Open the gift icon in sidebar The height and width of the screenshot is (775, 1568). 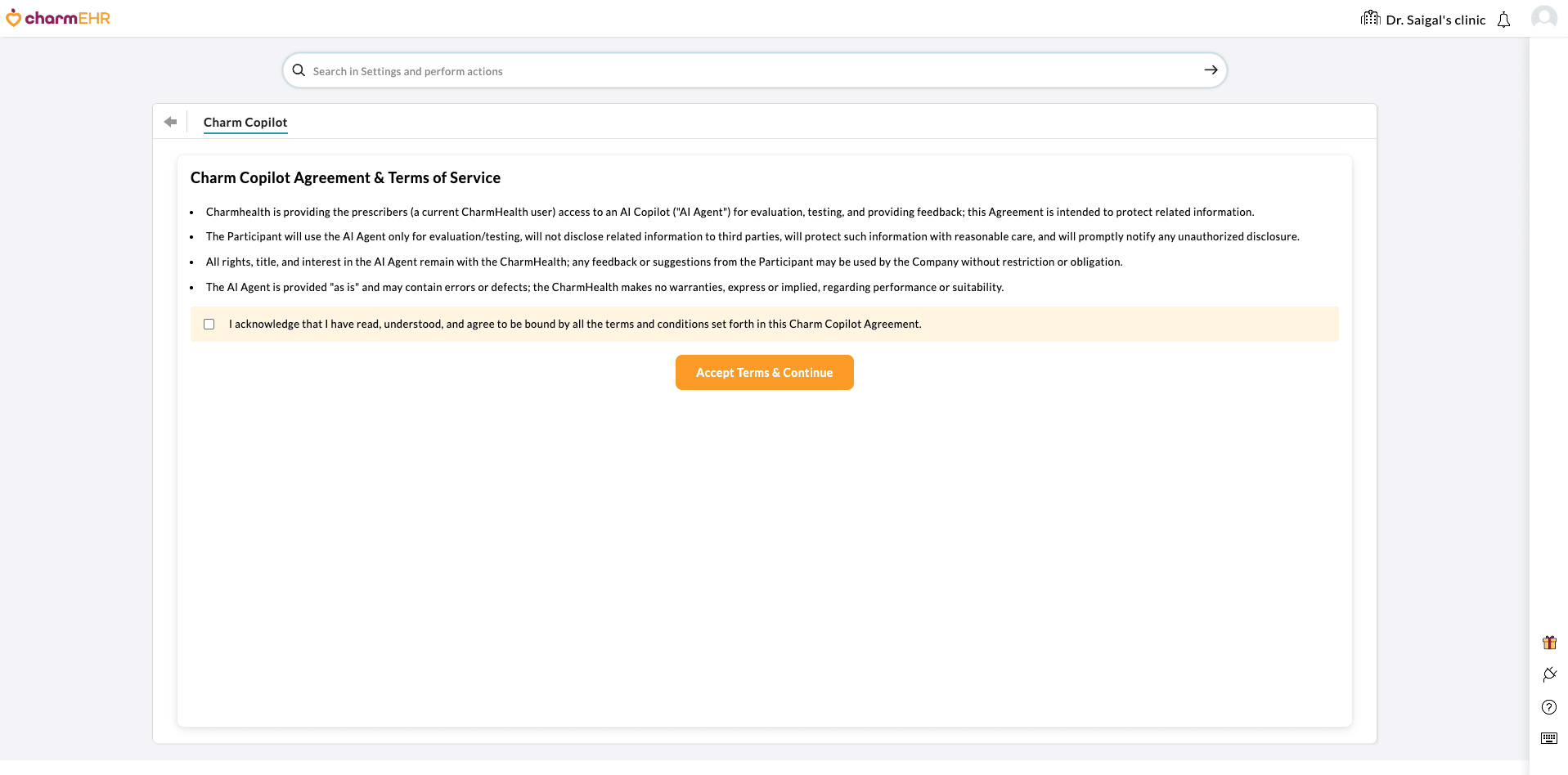click(x=1549, y=643)
